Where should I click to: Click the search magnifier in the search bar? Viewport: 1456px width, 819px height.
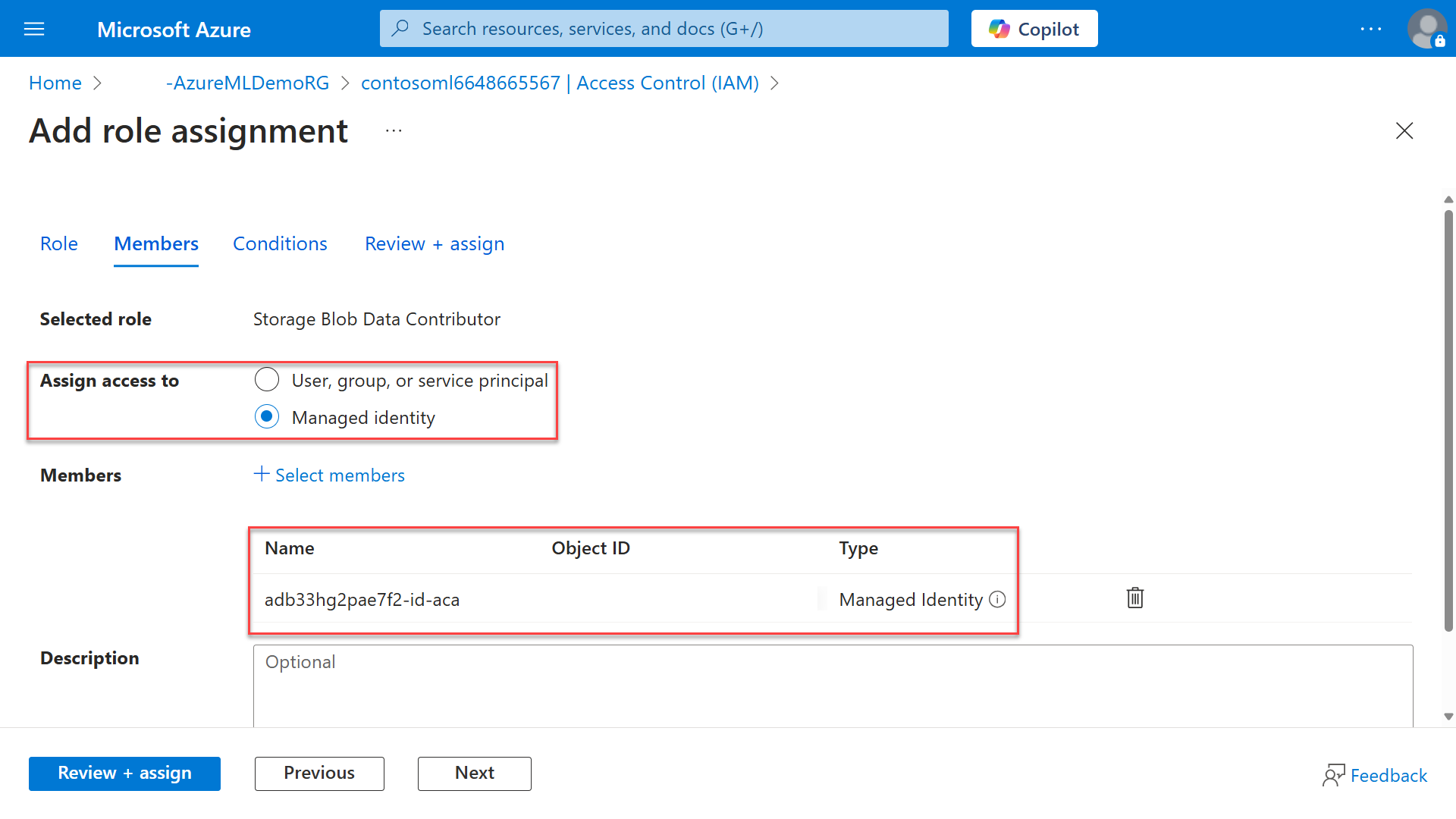point(400,28)
